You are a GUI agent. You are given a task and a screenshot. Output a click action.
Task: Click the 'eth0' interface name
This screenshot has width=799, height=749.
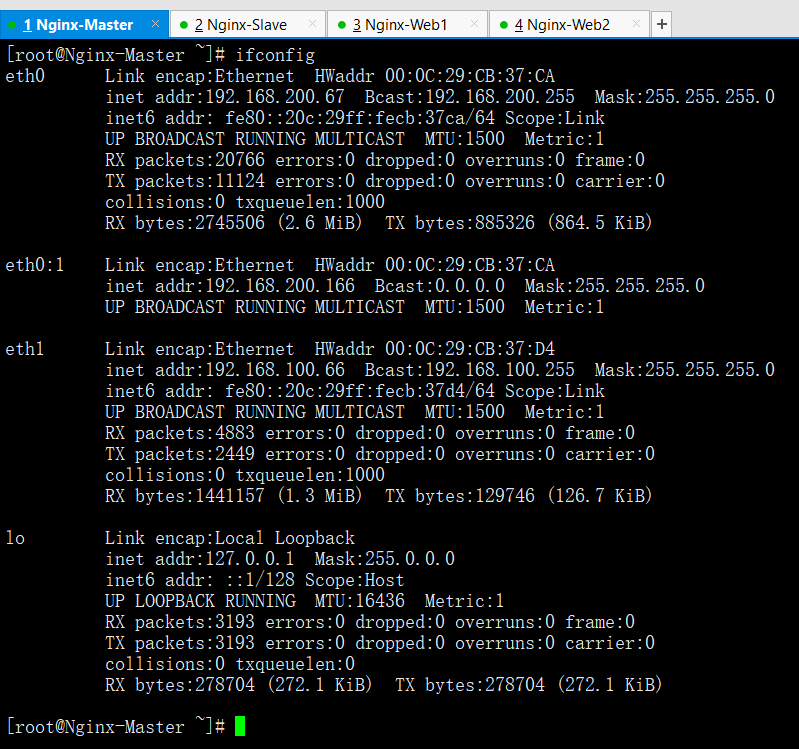point(25,76)
